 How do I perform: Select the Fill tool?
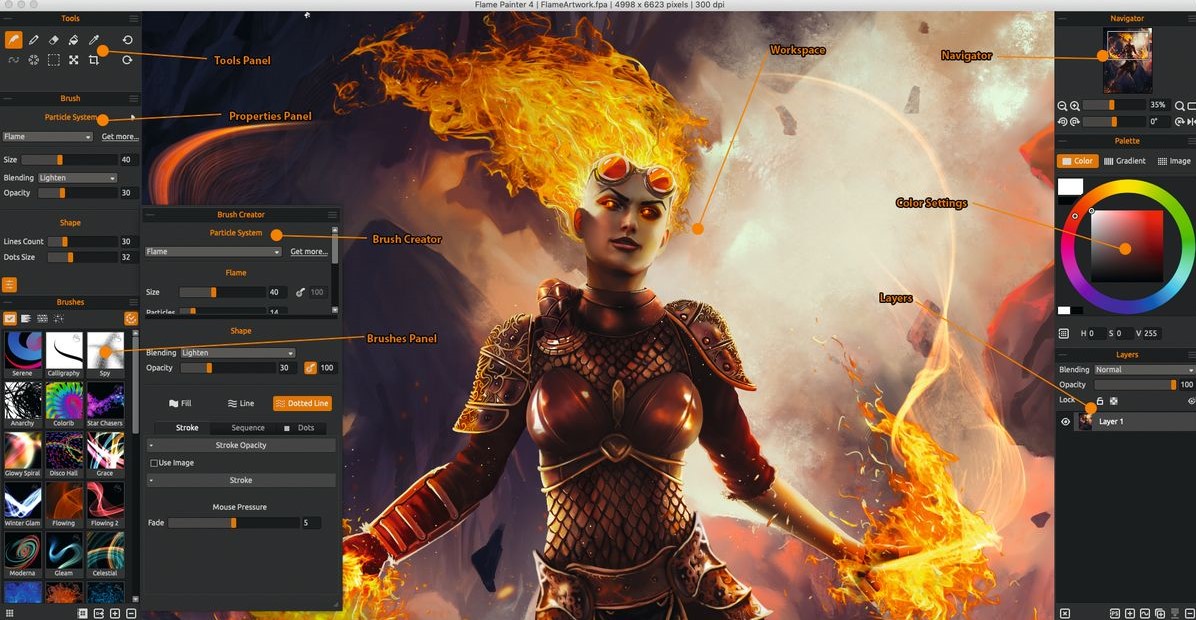[73, 39]
